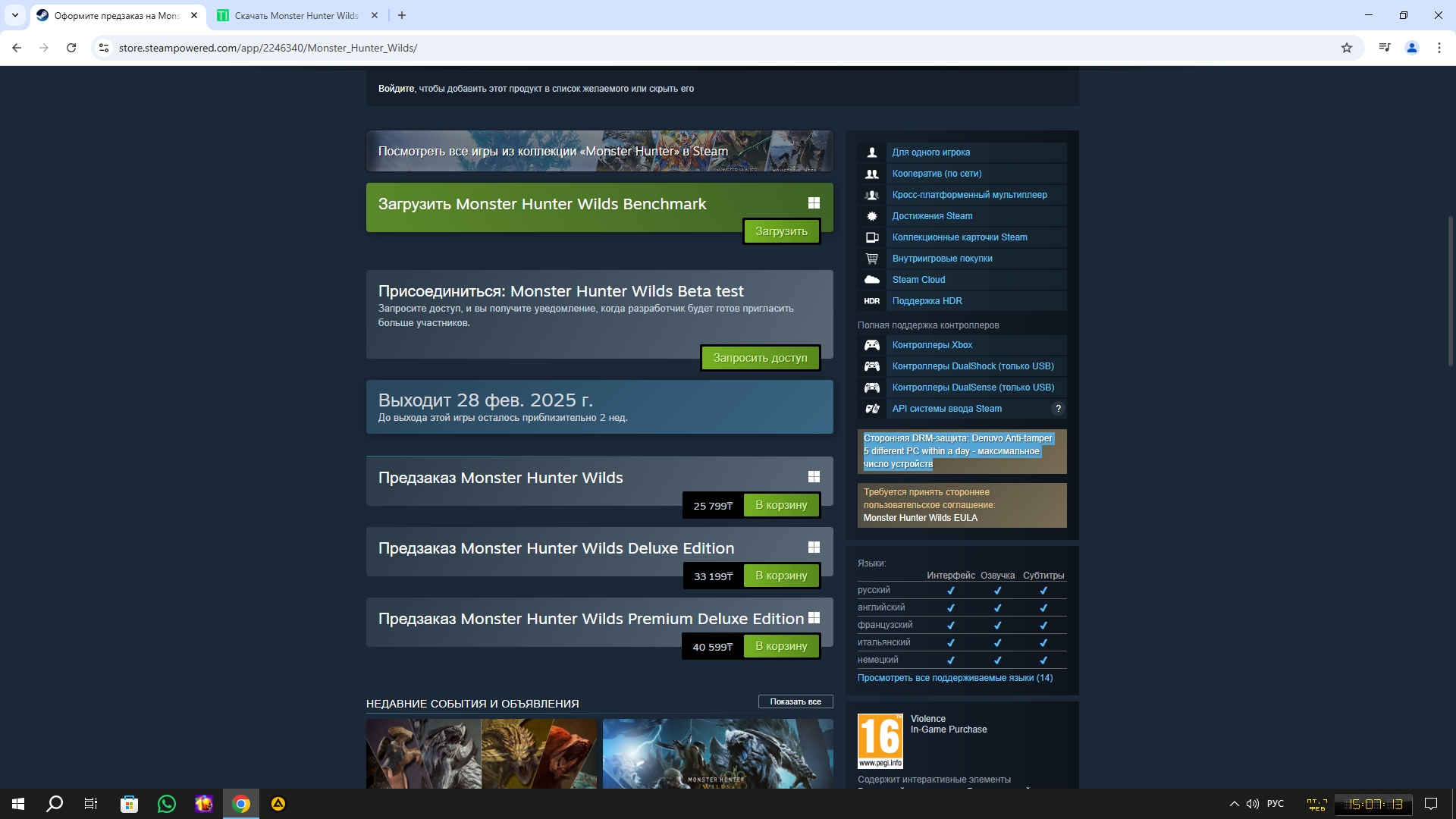Open the taskbar search
This screenshot has width=1456, height=819.
55,804
